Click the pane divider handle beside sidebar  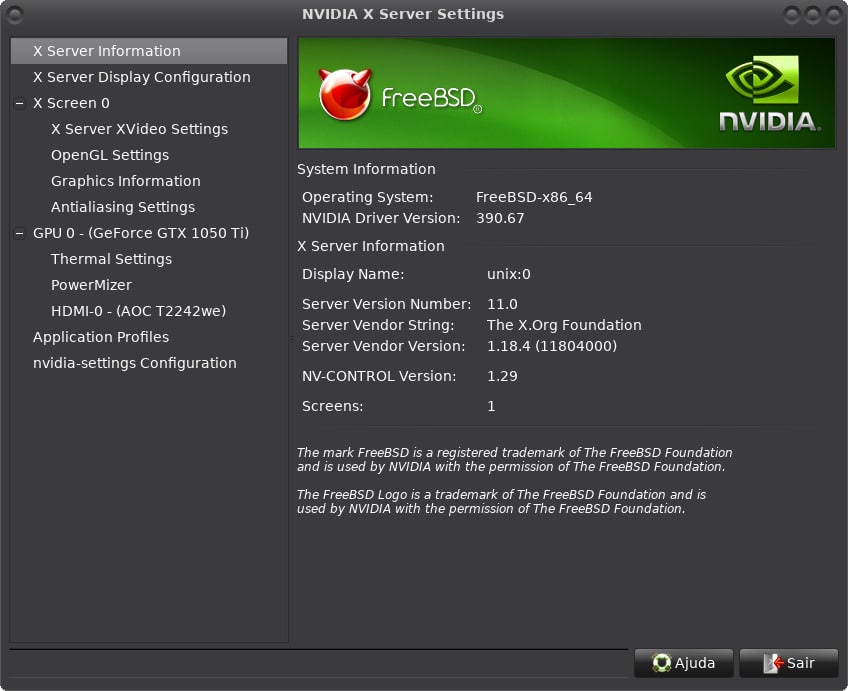pos(292,340)
